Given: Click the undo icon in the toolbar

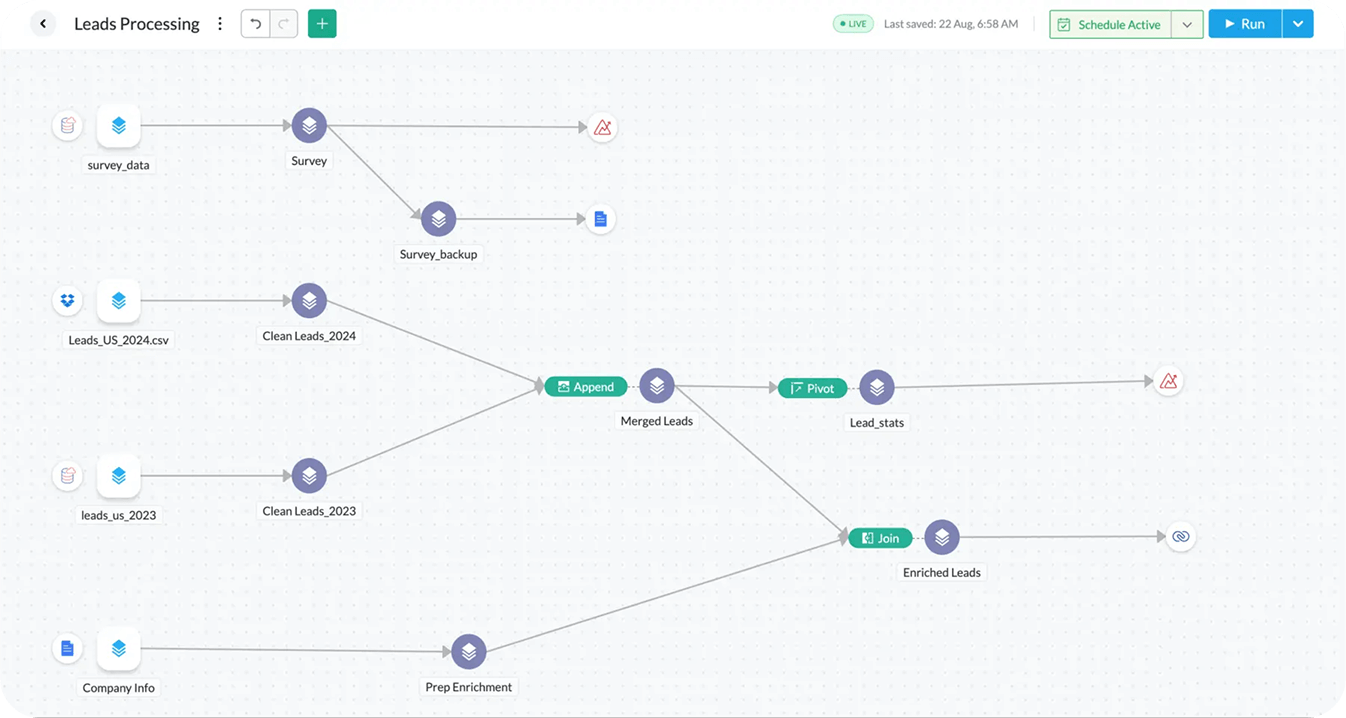Looking at the screenshot, I should click(254, 23).
